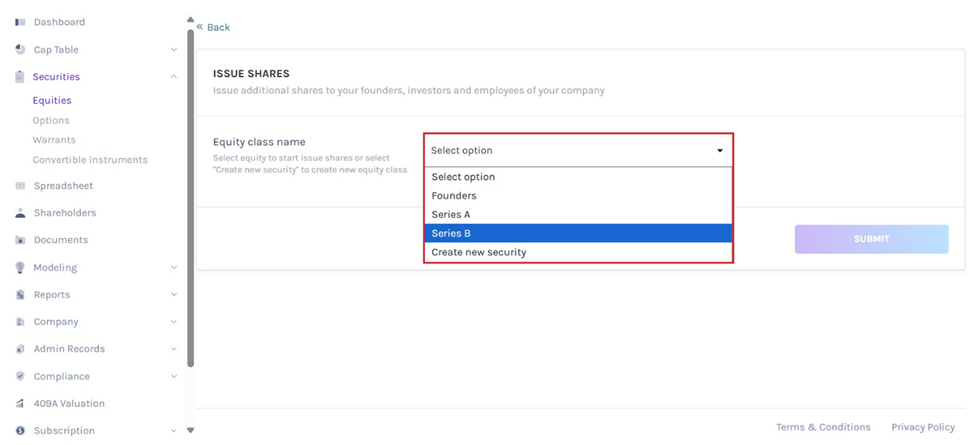Open the Equity class name dropdown
The width and height of the screenshot is (974, 445).
point(578,150)
